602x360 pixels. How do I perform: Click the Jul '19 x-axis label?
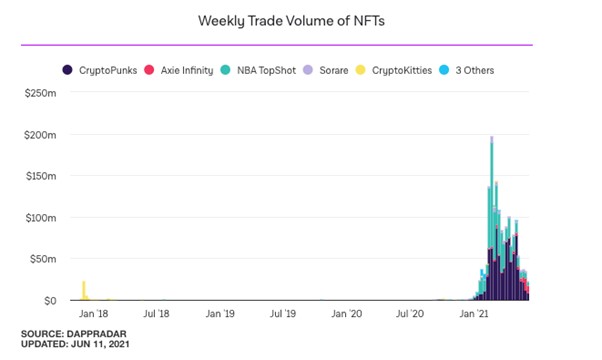coord(283,314)
